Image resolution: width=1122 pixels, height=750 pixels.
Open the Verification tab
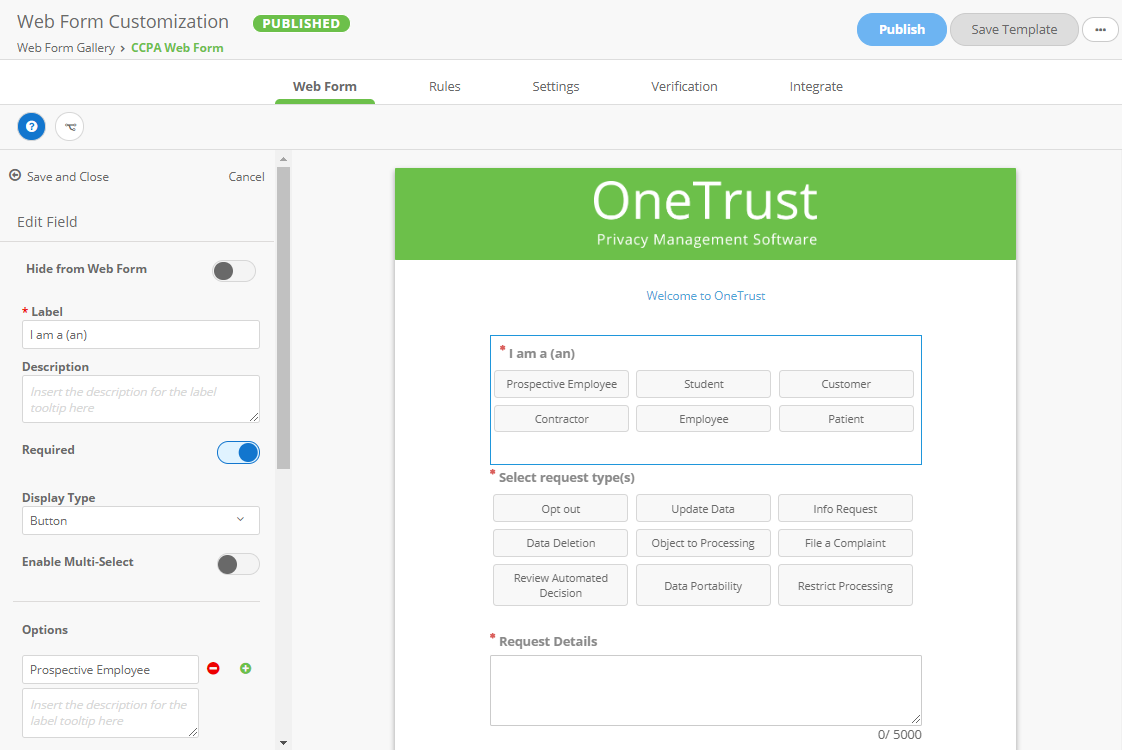[684, 86]
